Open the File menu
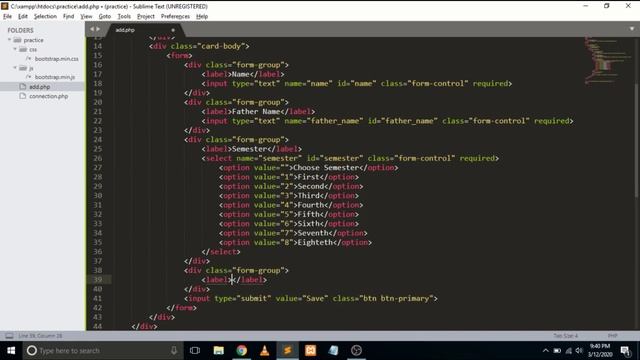 click(7, 16)
